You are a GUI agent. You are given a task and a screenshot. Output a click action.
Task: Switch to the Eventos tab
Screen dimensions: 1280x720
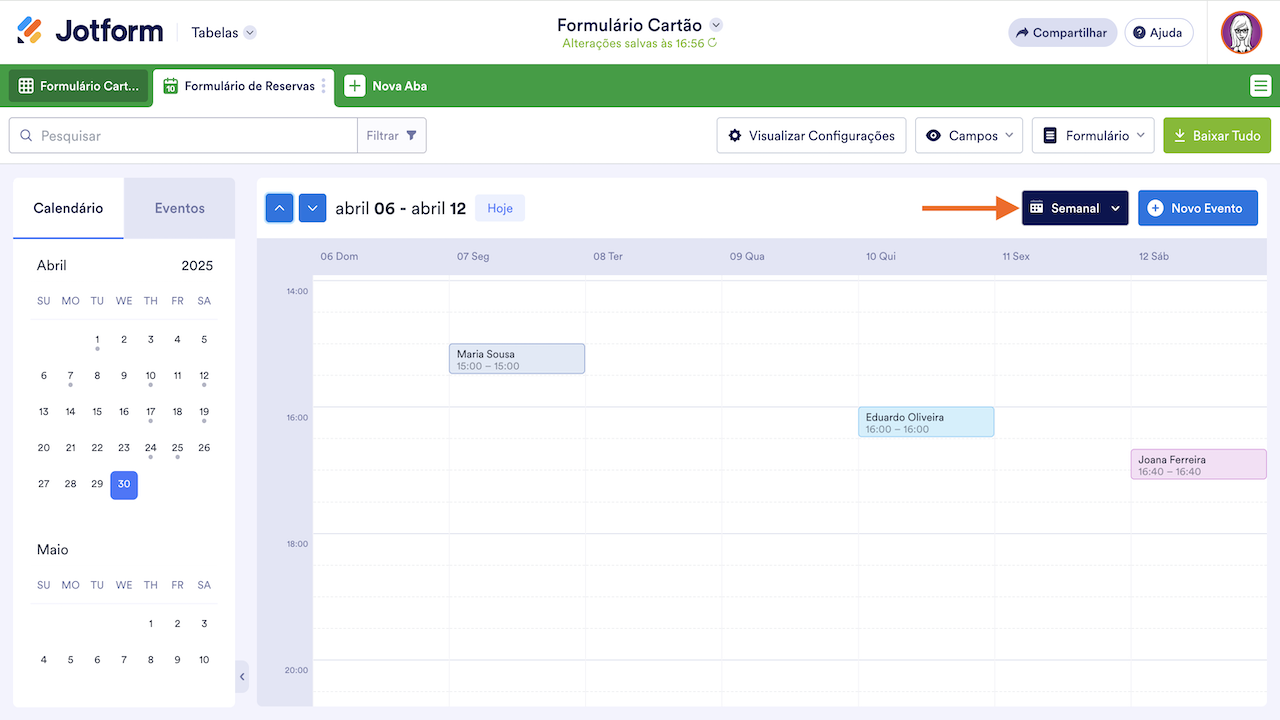coord(179,208)
